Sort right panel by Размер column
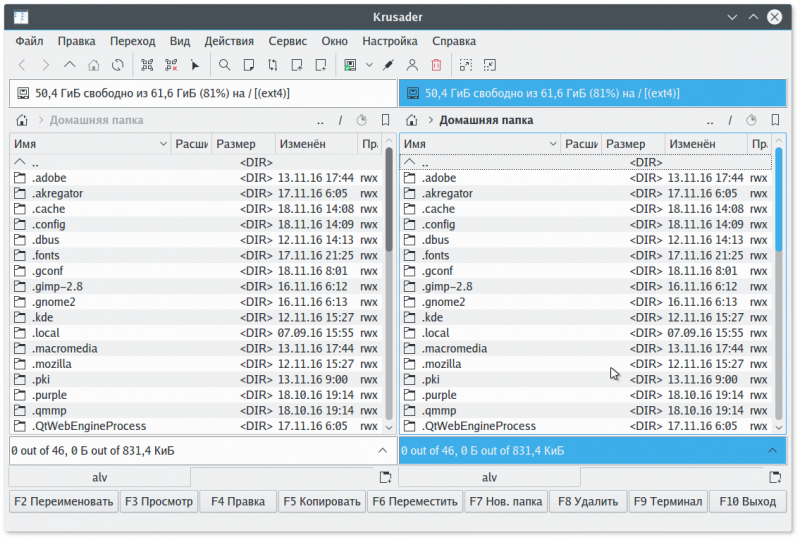The width and height of the screenshot is (800, 540). tap(633, 144)
